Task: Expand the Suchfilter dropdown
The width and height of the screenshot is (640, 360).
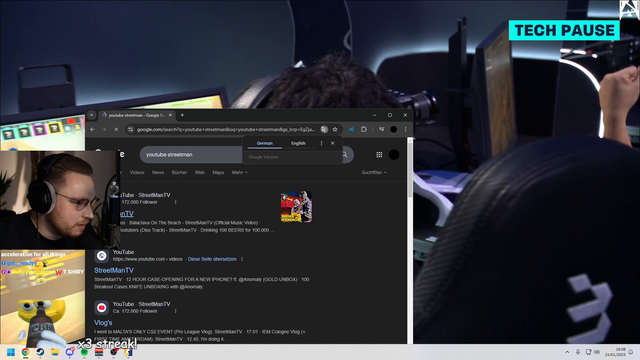Action: pos(374,173)
